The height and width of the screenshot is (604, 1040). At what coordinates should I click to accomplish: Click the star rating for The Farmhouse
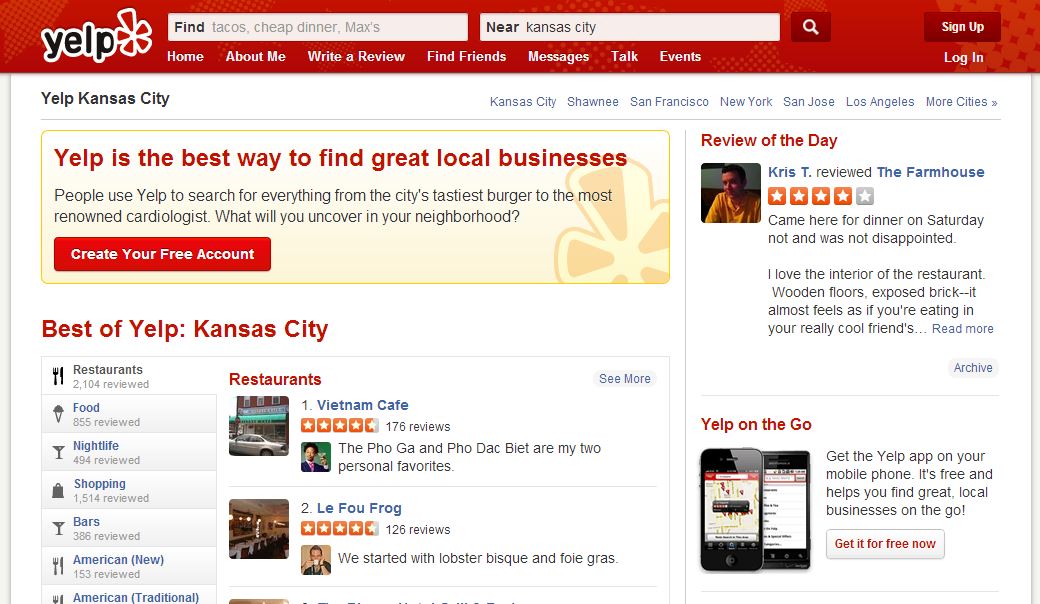click(x=820, y=196)
